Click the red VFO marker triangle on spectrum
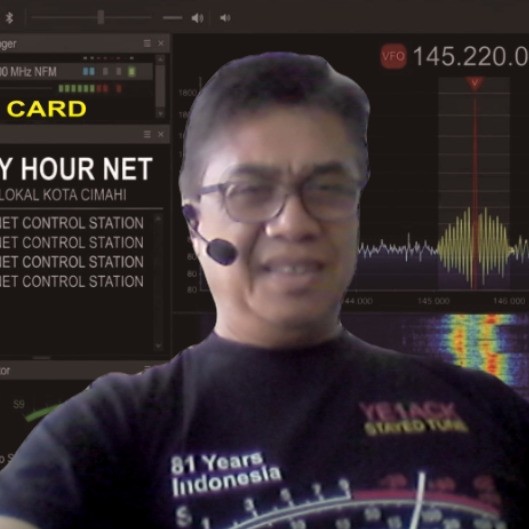 [475, 83]
